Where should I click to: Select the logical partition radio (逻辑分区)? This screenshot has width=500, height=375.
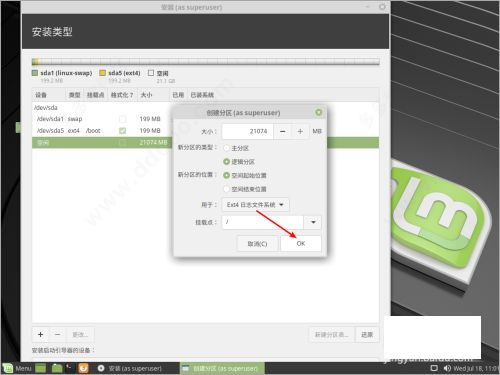(x=226, y=162)
